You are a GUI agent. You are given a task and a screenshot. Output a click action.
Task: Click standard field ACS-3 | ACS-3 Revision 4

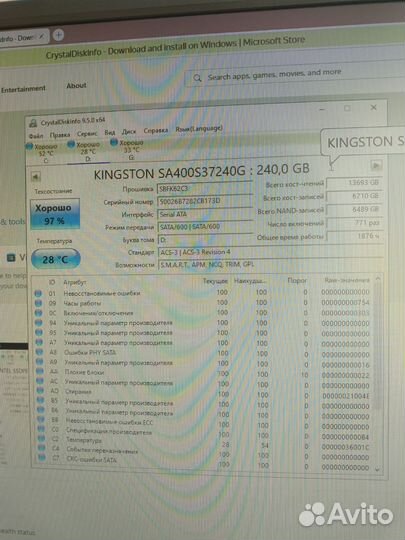[270, 252]
